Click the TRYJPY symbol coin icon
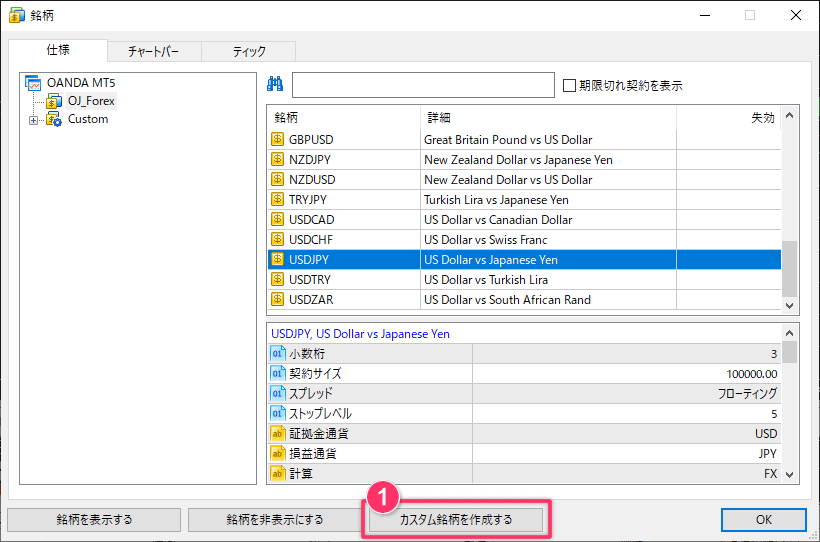Screen dimensions: 820x542 [277, 199]
